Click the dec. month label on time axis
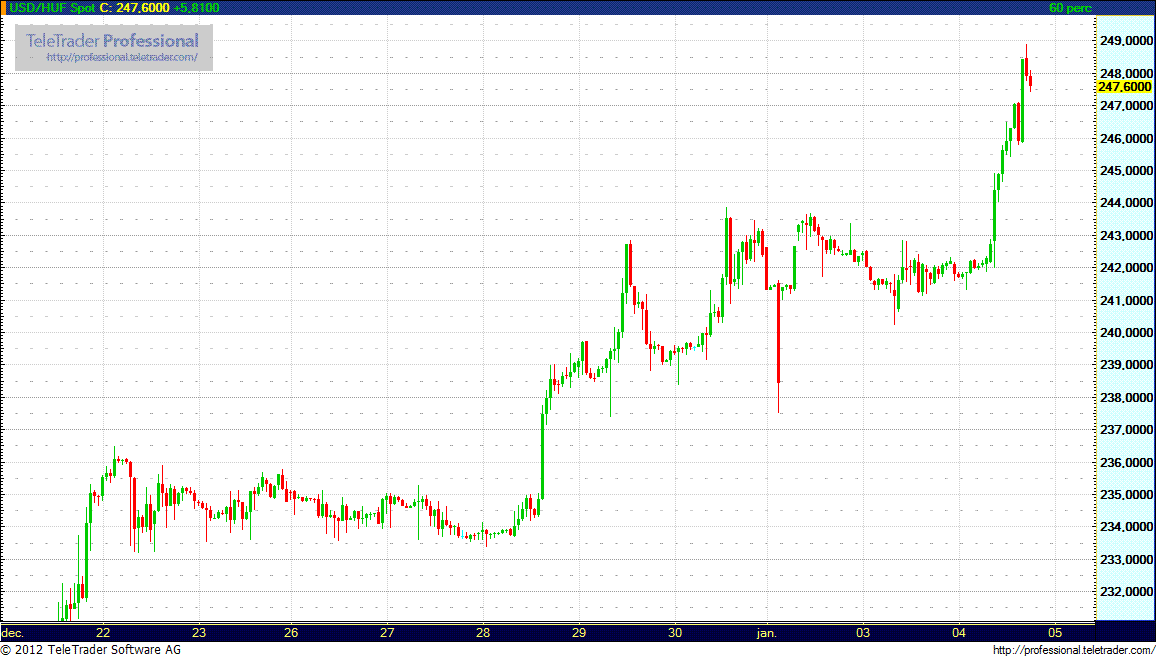This screenshot has width=1156, height=659. [x=13, y=632]
